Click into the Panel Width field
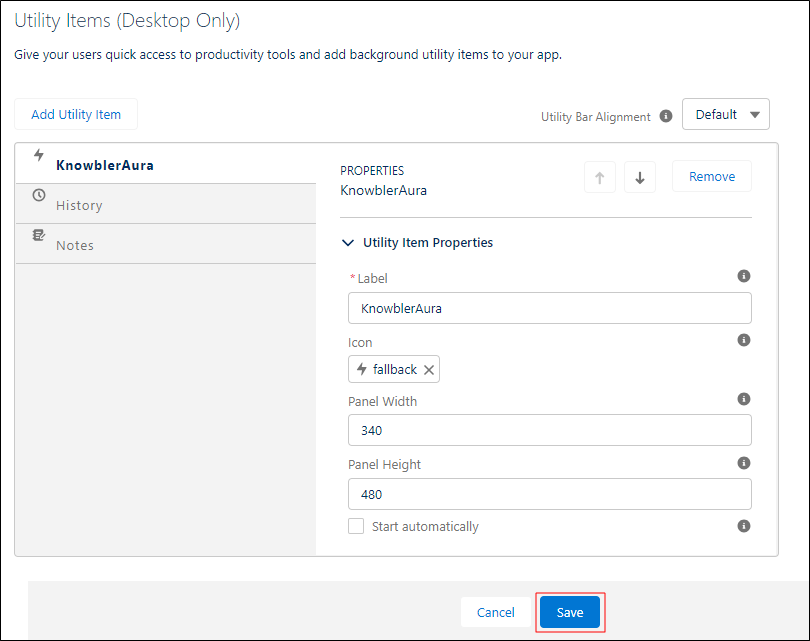Image resolution: width=810 pixels, height=641 pixels. click(550, 430)
